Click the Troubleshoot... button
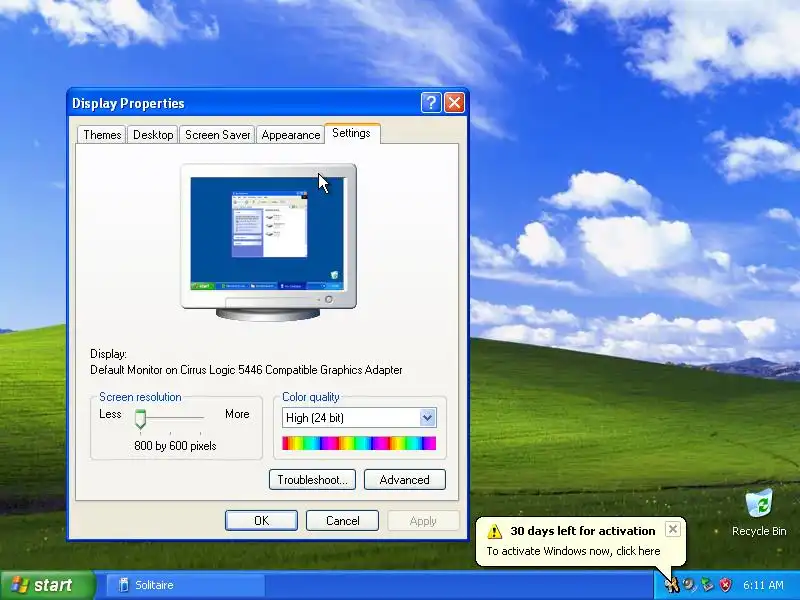This screenshot has height=600, width=800. (312, 480)
